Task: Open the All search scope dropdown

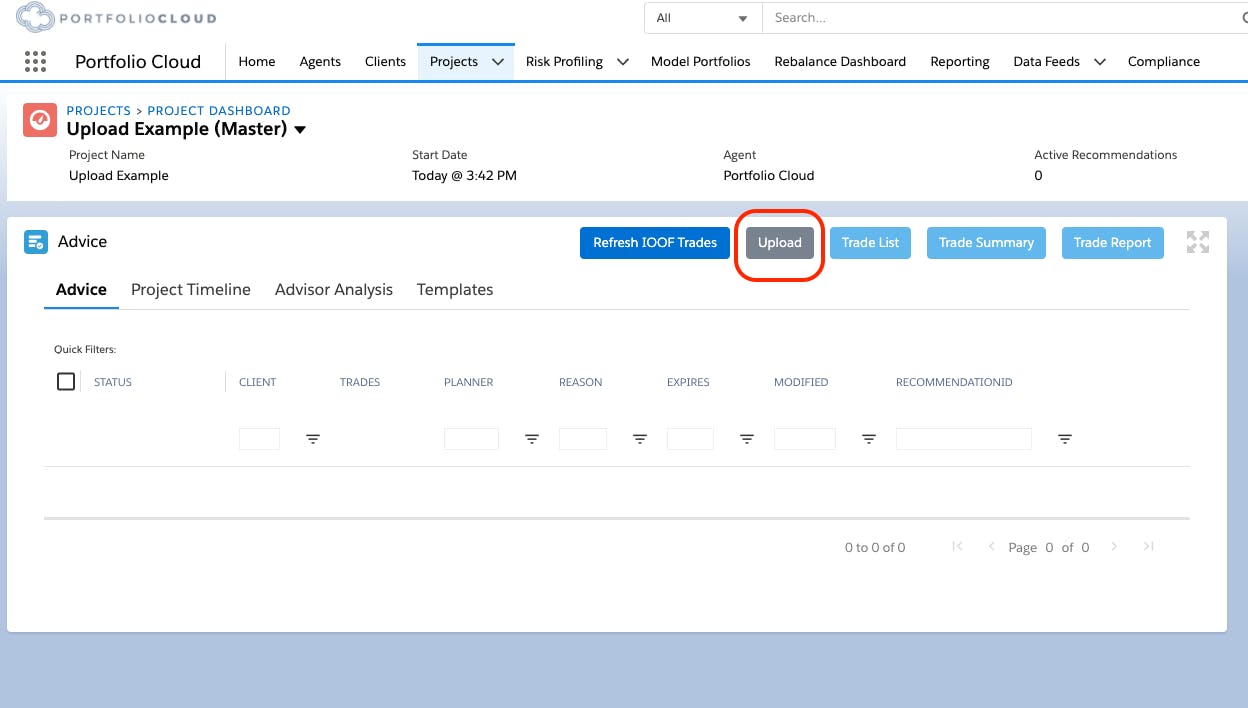Action: tap(702, 18)
